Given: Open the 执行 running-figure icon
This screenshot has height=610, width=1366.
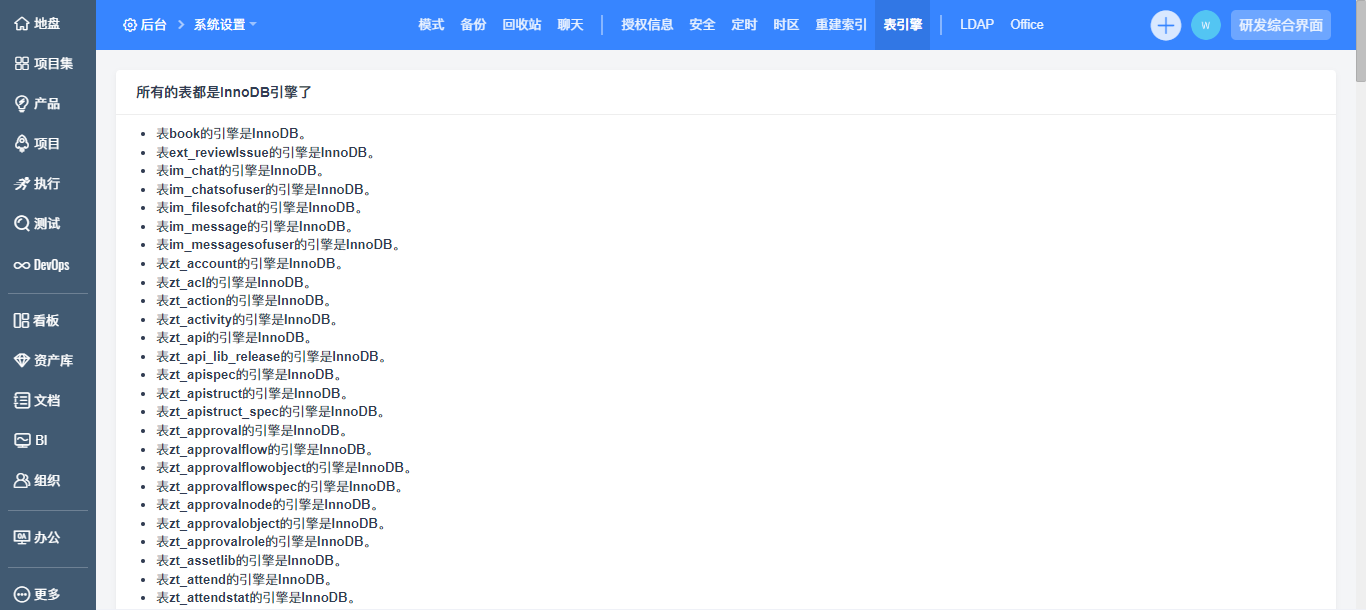Looking at the screenshot, I should point(21,184).
